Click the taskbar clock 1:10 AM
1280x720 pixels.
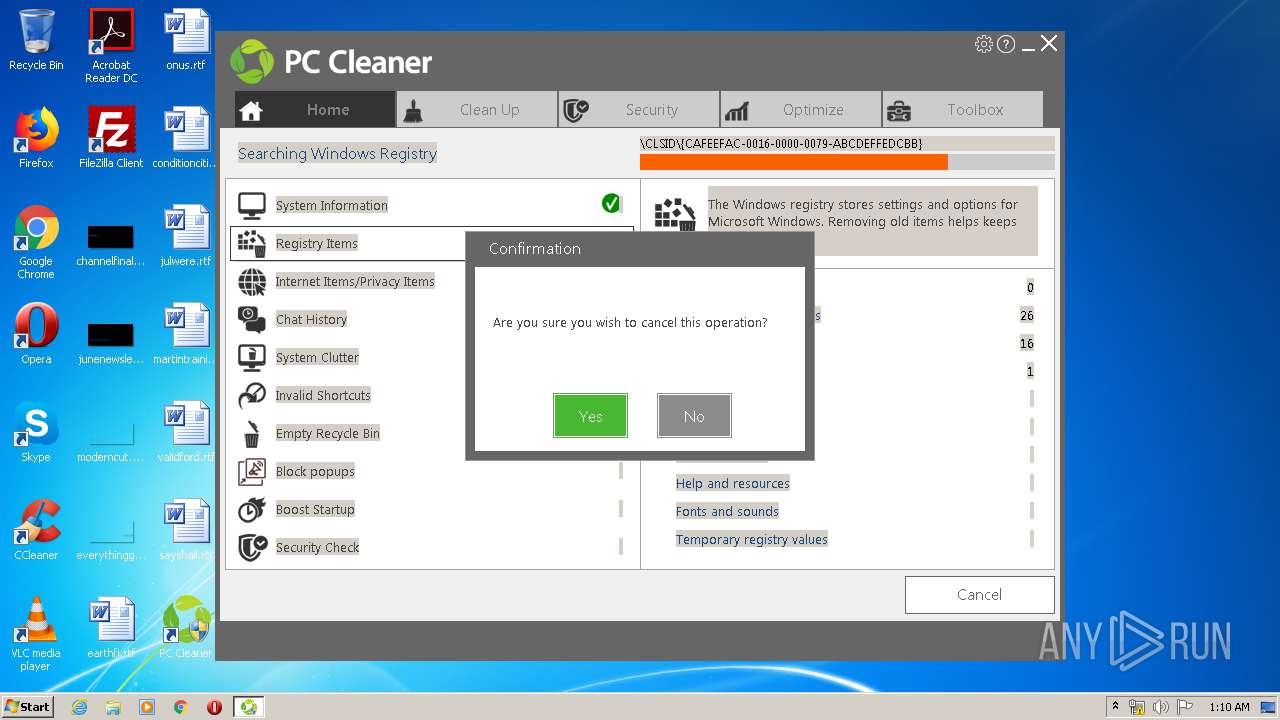click(x=1229, y=707)
